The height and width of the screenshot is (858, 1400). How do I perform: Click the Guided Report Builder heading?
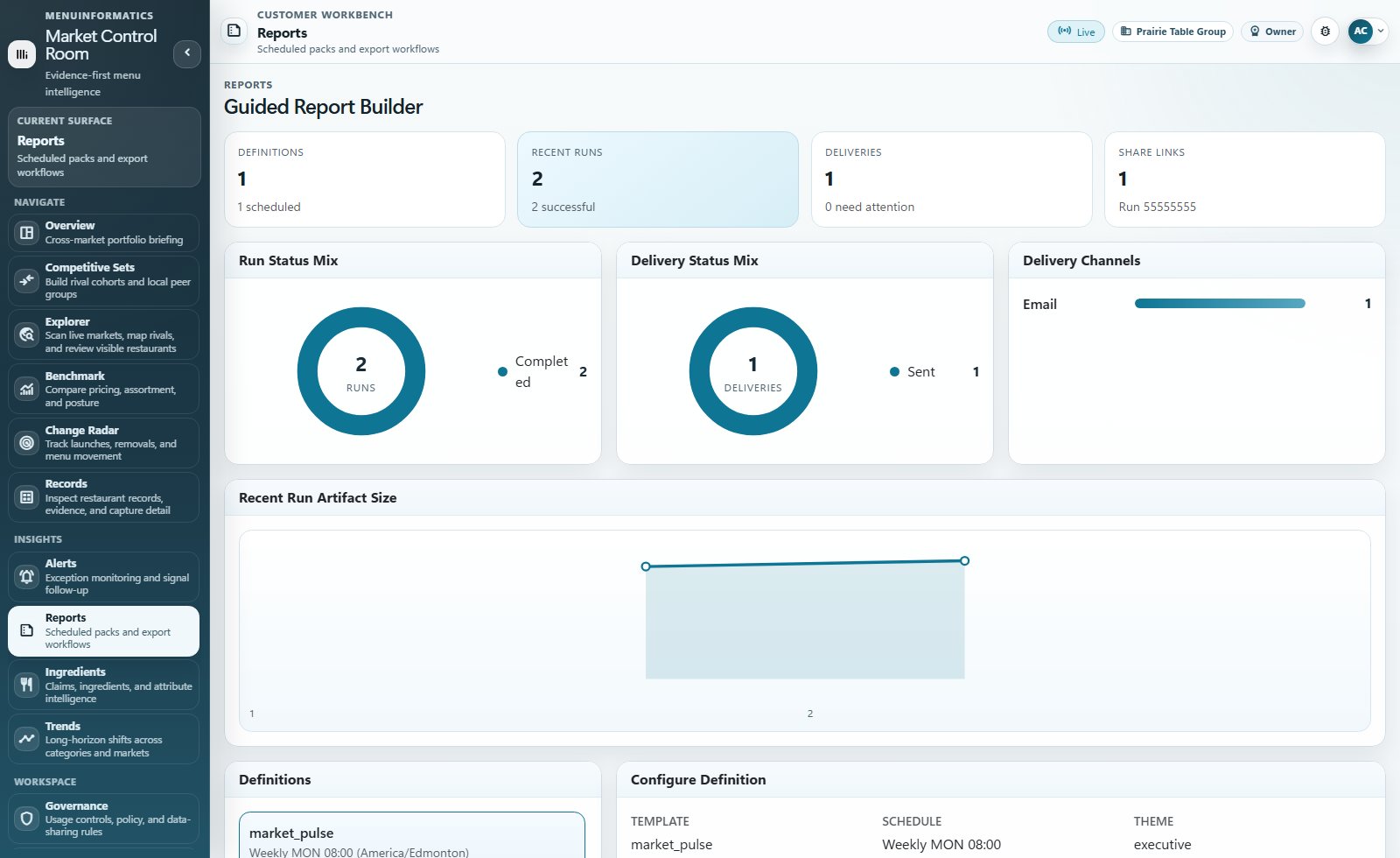point(324,107)
